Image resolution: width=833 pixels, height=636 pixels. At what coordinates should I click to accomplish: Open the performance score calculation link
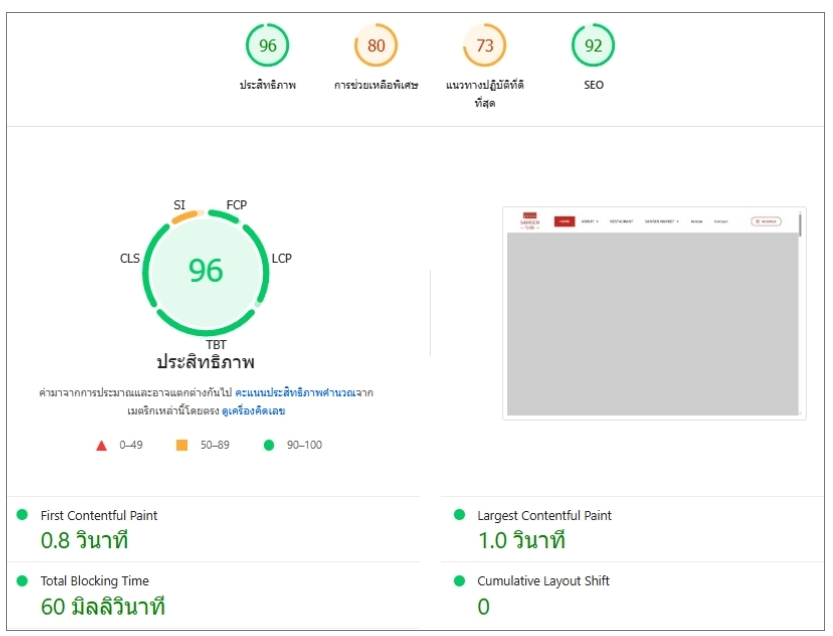[x=295, y=393]
